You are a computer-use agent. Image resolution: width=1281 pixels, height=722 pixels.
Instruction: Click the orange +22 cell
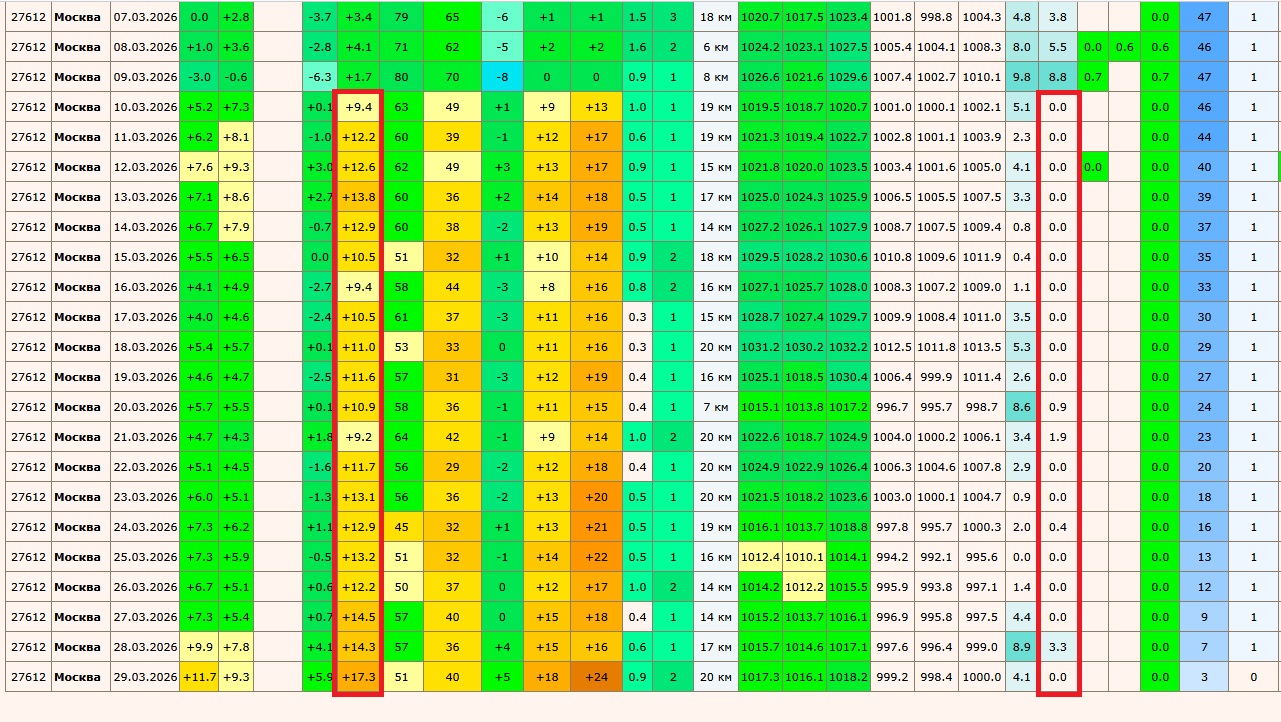coord(596,557)
